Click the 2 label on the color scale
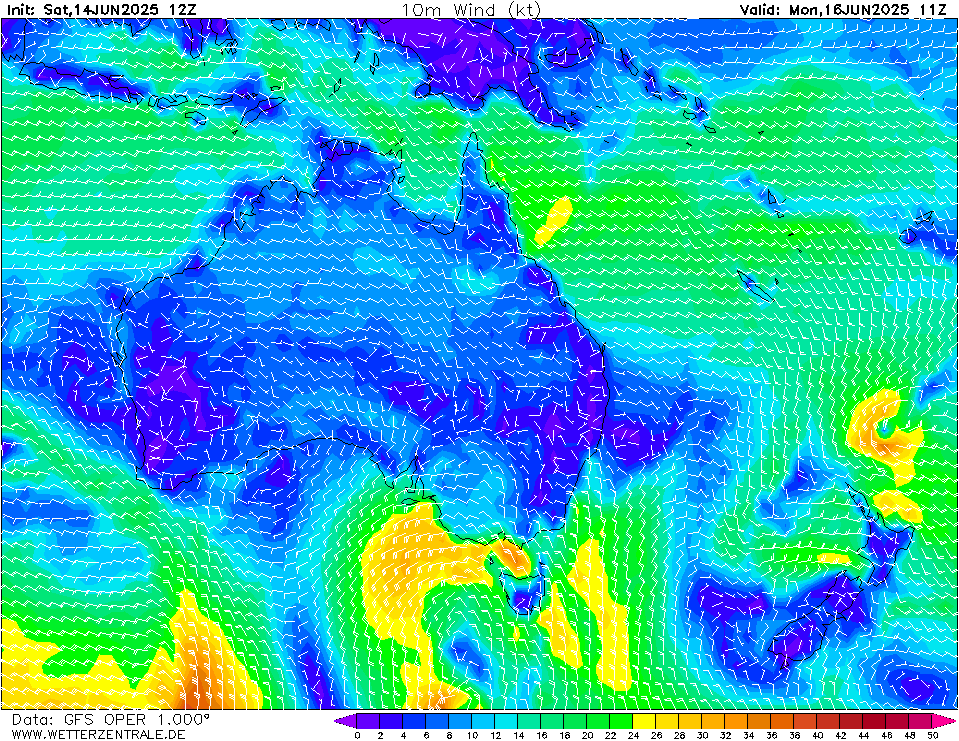Viewport: 959px width, 741px height. tap(380, 735)
